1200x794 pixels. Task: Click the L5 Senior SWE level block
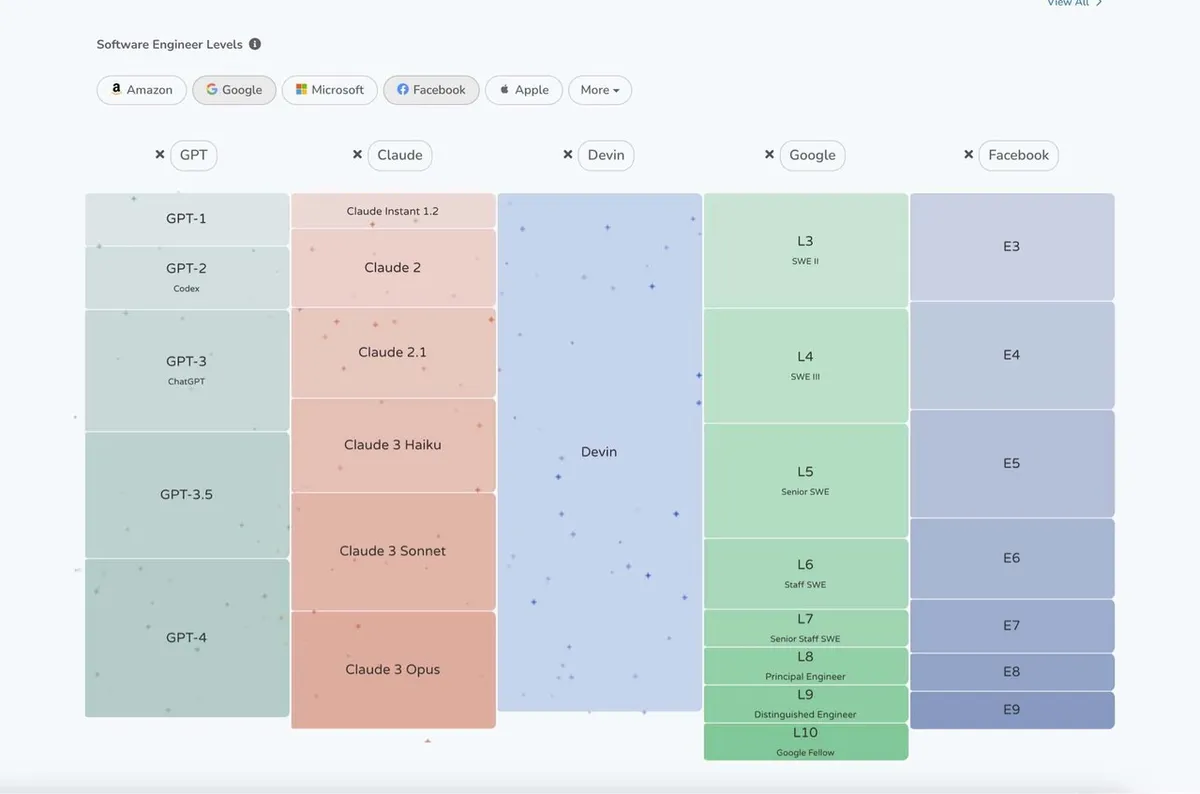pyautogui.click(x=805, y=480)
